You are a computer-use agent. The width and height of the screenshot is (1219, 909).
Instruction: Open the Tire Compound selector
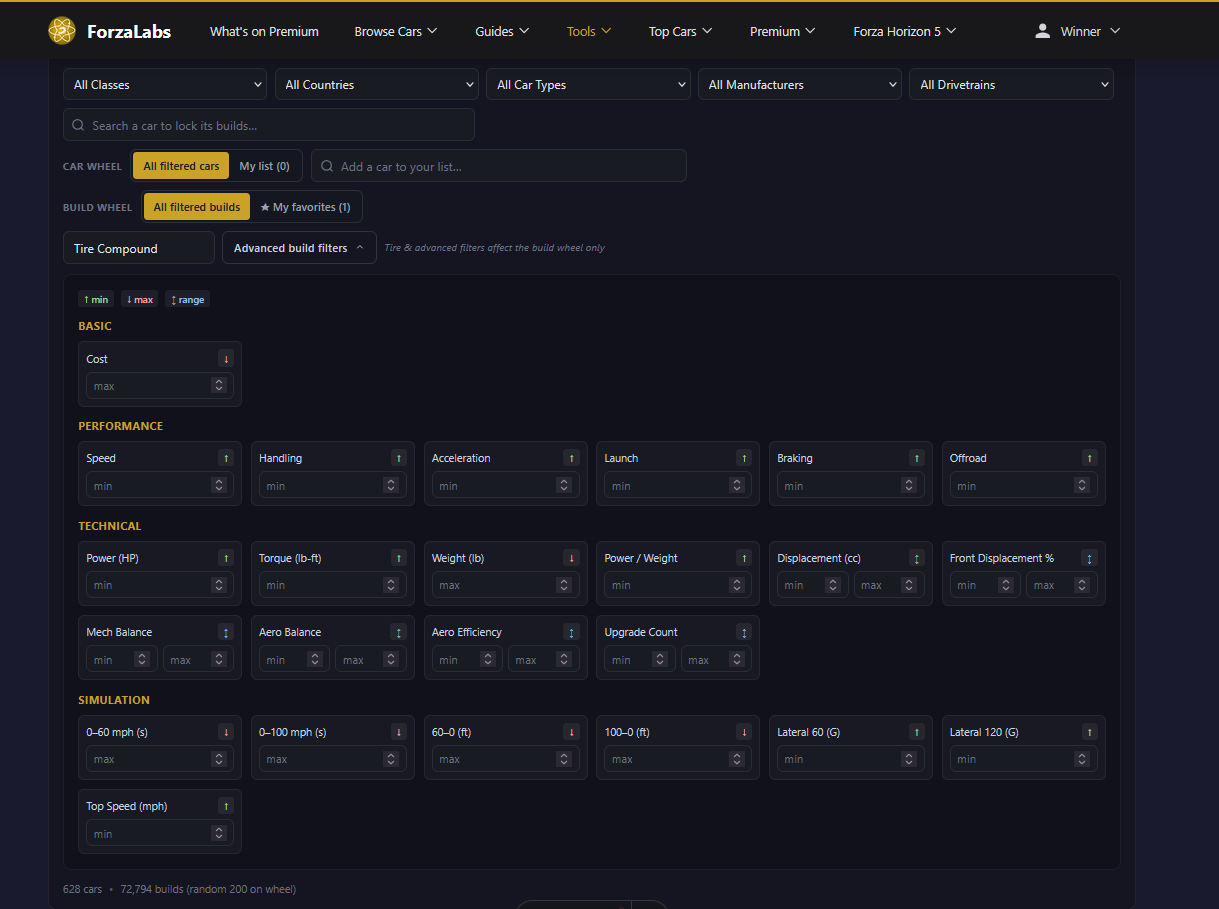[139, 248]
